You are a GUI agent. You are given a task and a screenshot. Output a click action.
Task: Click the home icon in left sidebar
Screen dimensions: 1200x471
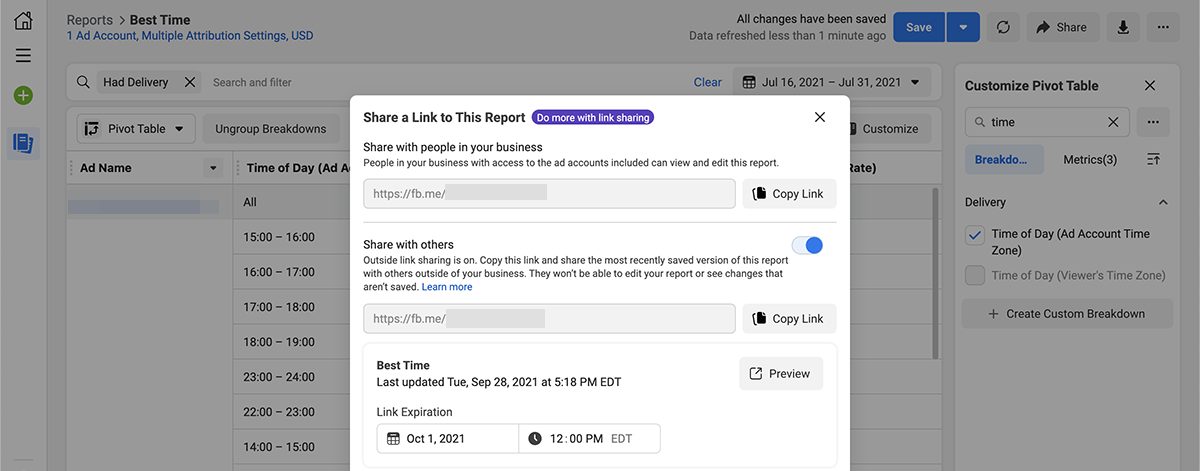coord(23,21)
